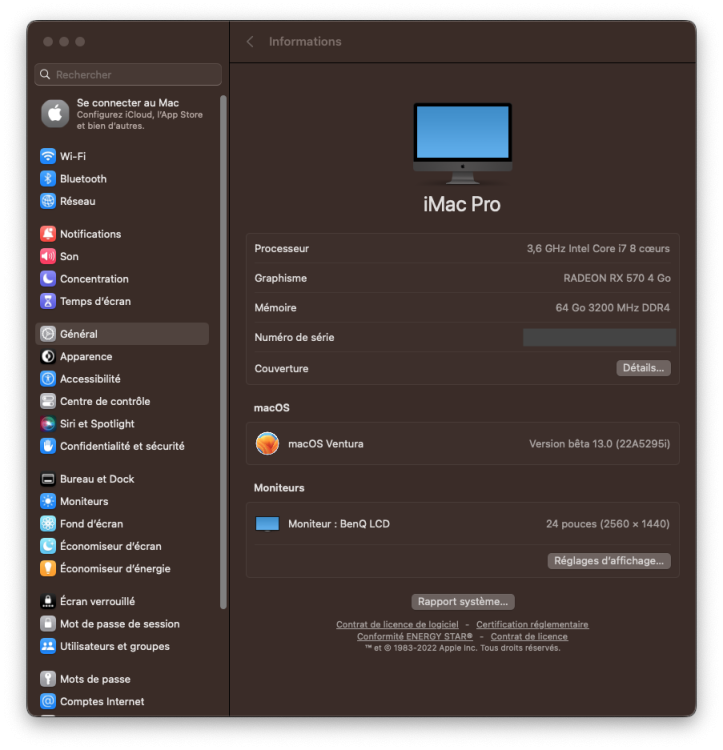The image size is (723, 750).
Task: Click the sidebar scrollbar
Action: [223, 352]
